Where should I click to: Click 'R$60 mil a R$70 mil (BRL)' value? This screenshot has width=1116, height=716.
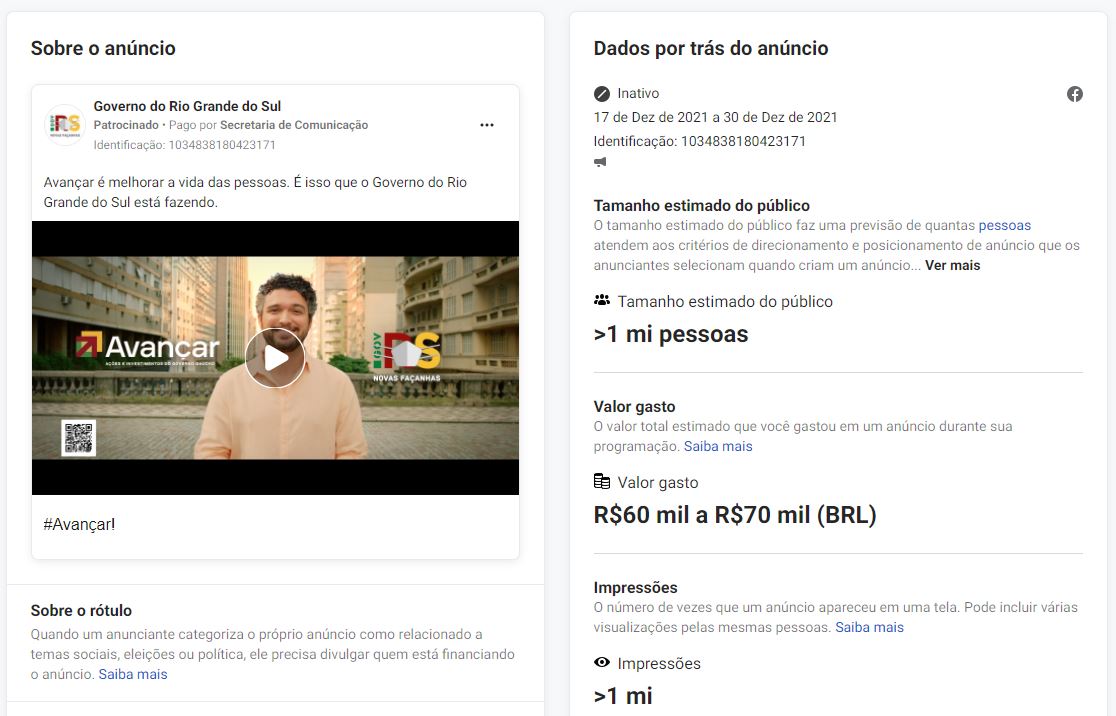click(735, 515)
